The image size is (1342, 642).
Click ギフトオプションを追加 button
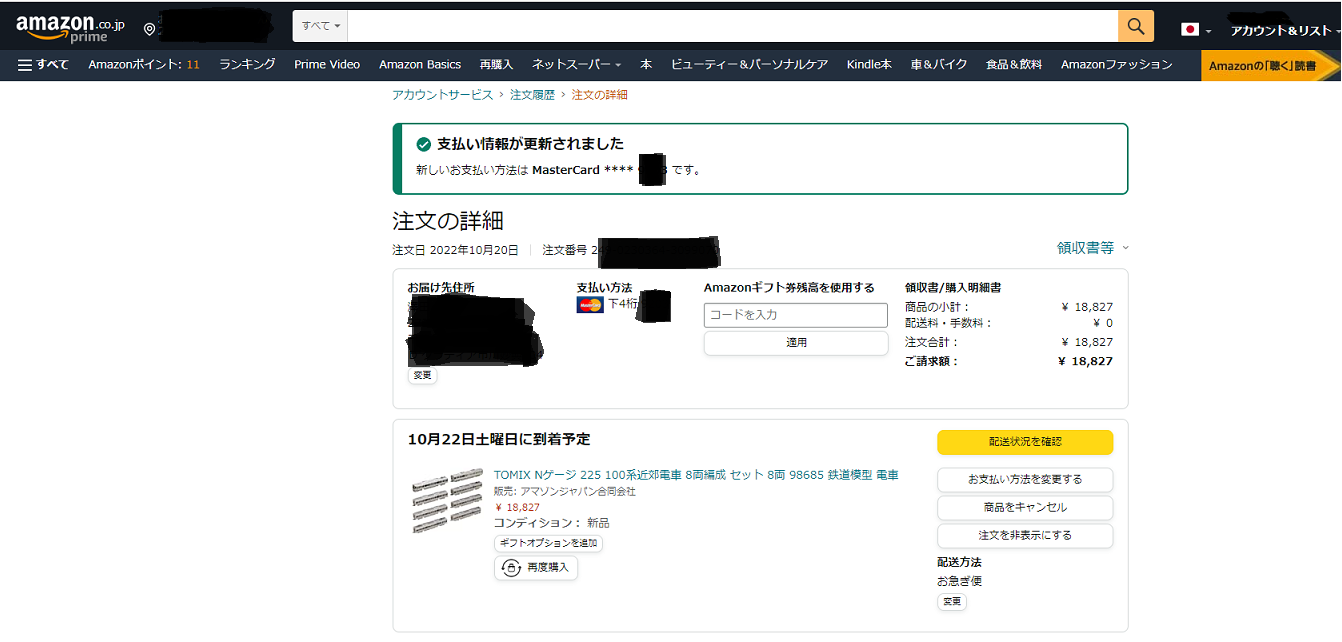(548, 543)
